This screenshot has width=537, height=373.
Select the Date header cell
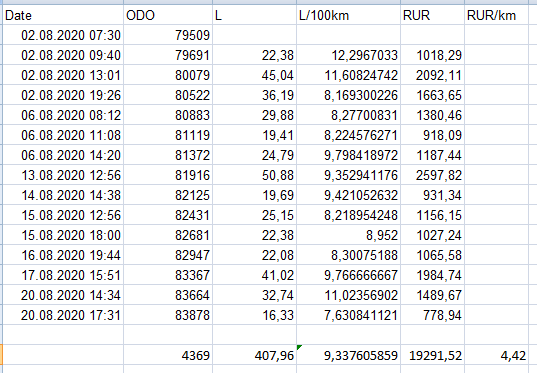tap(63, 15)
